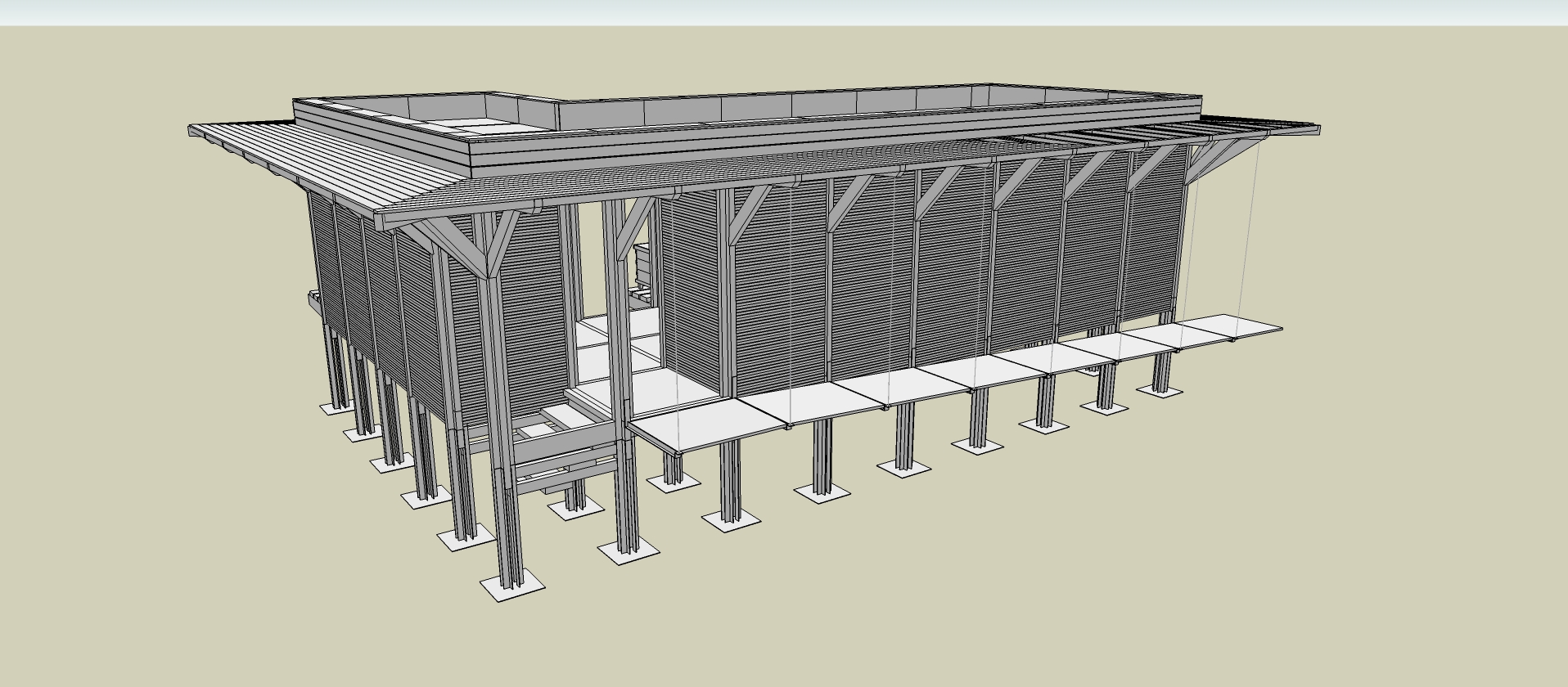Click the front sloped roof surface
Viewport: 1568px width, 687px height.
(x=737, y=168)
